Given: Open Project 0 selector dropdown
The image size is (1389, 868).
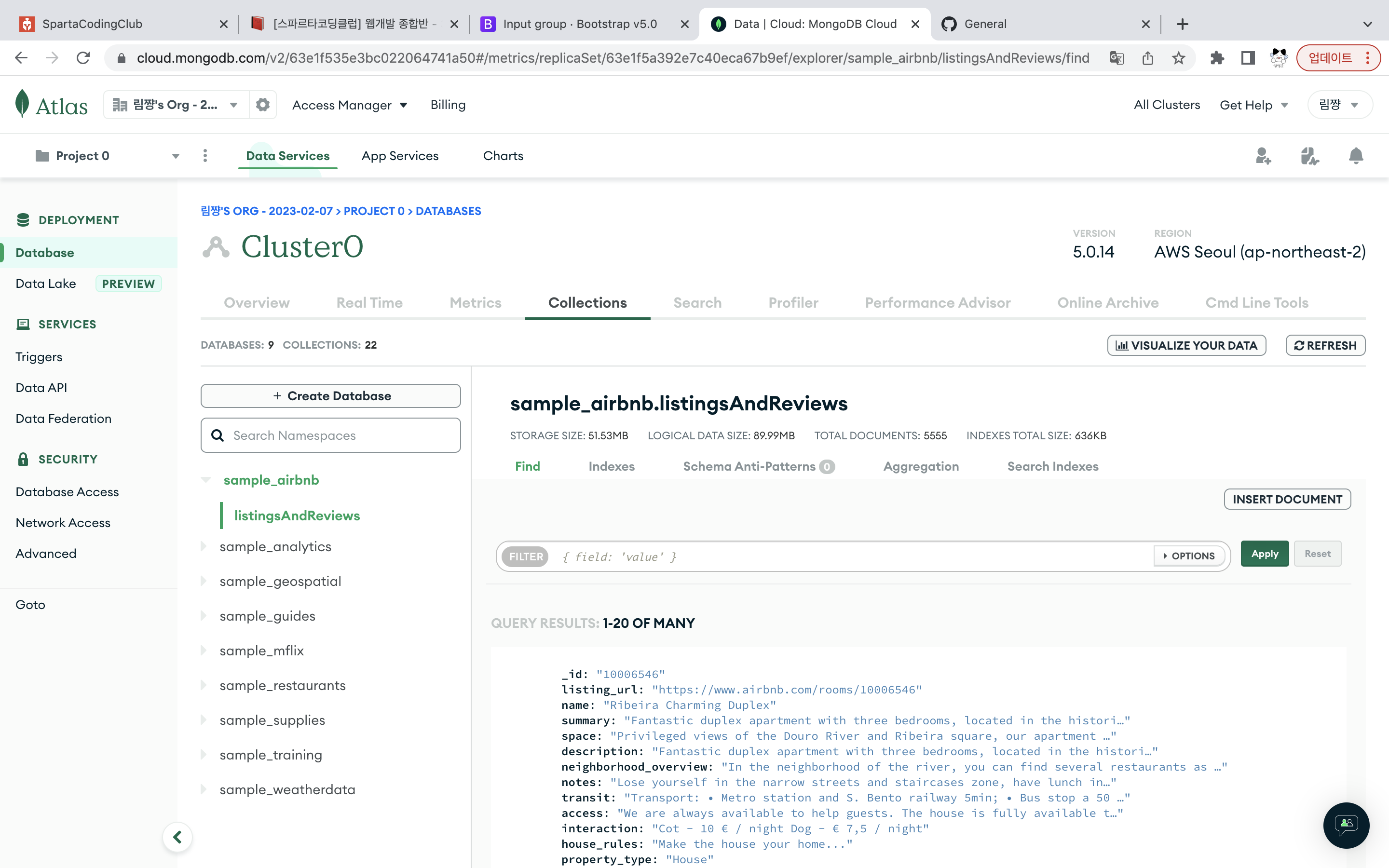Looking at the screenshot, I should click(108, 156).
